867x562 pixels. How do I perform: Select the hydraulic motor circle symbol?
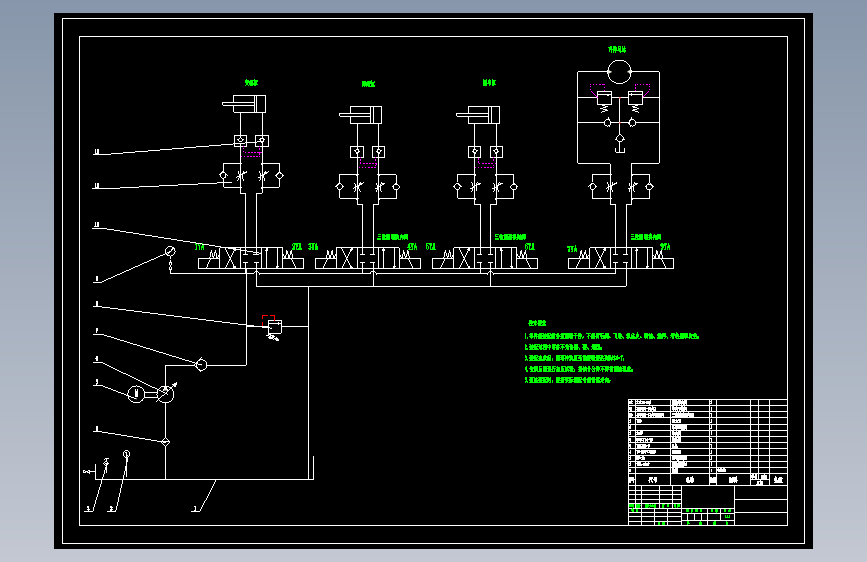[619, 72]
